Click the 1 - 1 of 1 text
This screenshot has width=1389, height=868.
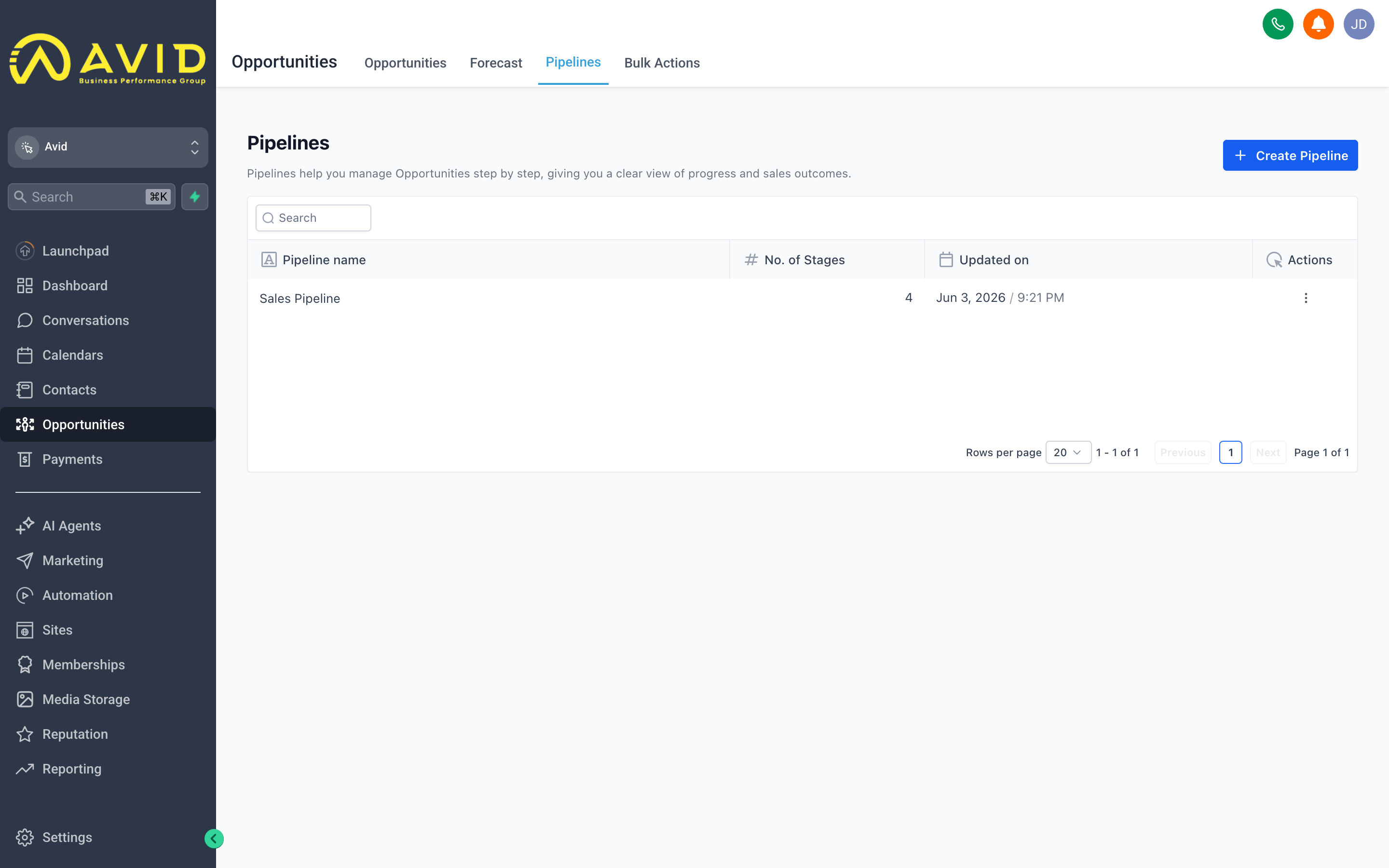(1117, 452)
